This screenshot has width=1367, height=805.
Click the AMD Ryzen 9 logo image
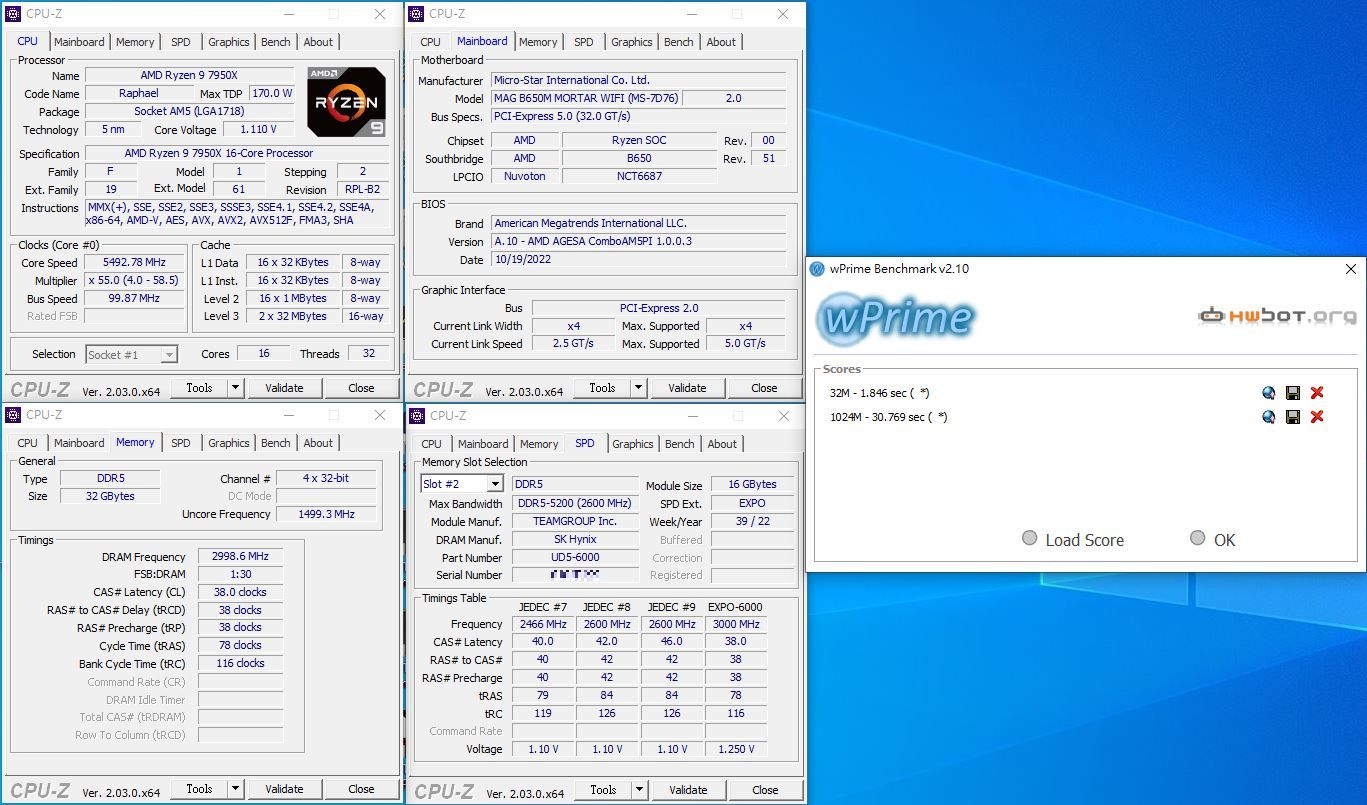pyautogui.click(x=347, y=102)
